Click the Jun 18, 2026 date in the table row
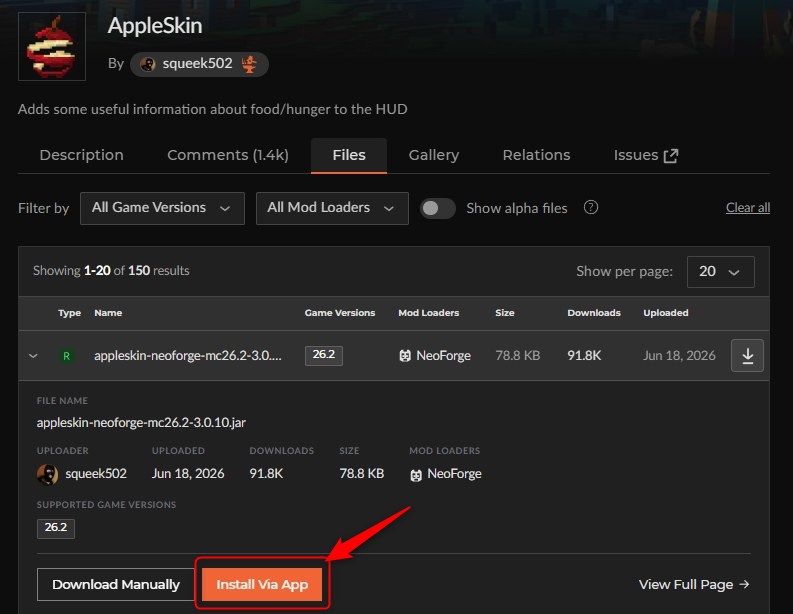This screenshot has height=614, width=793. (x=679, y=356)
